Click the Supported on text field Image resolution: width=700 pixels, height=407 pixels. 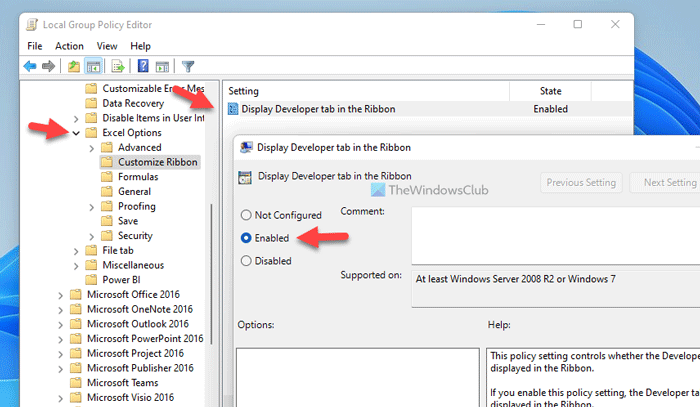click(x=555, y=289)
